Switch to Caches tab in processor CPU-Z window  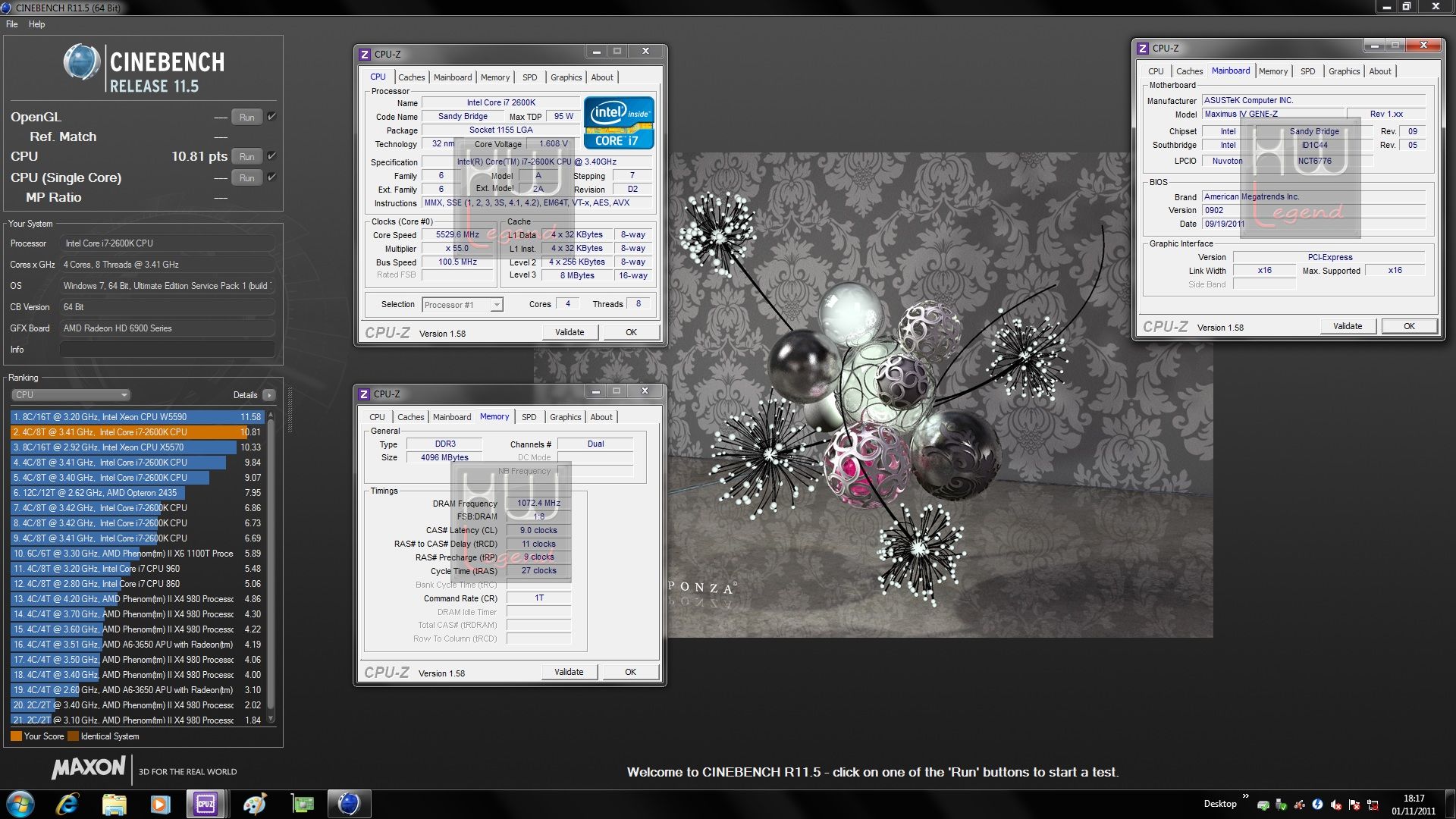(x=412, y=77)
